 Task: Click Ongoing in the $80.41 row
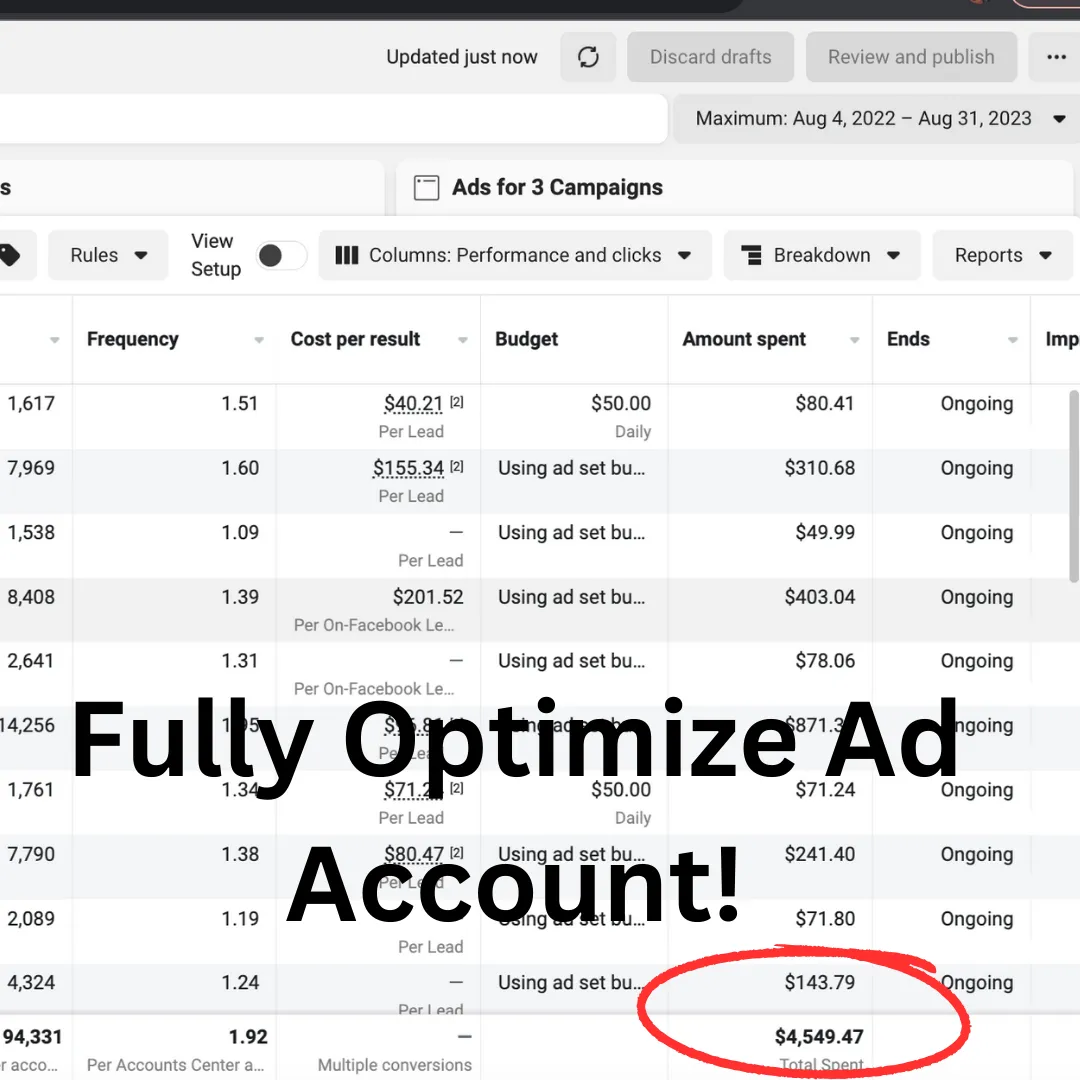point(977,404)
